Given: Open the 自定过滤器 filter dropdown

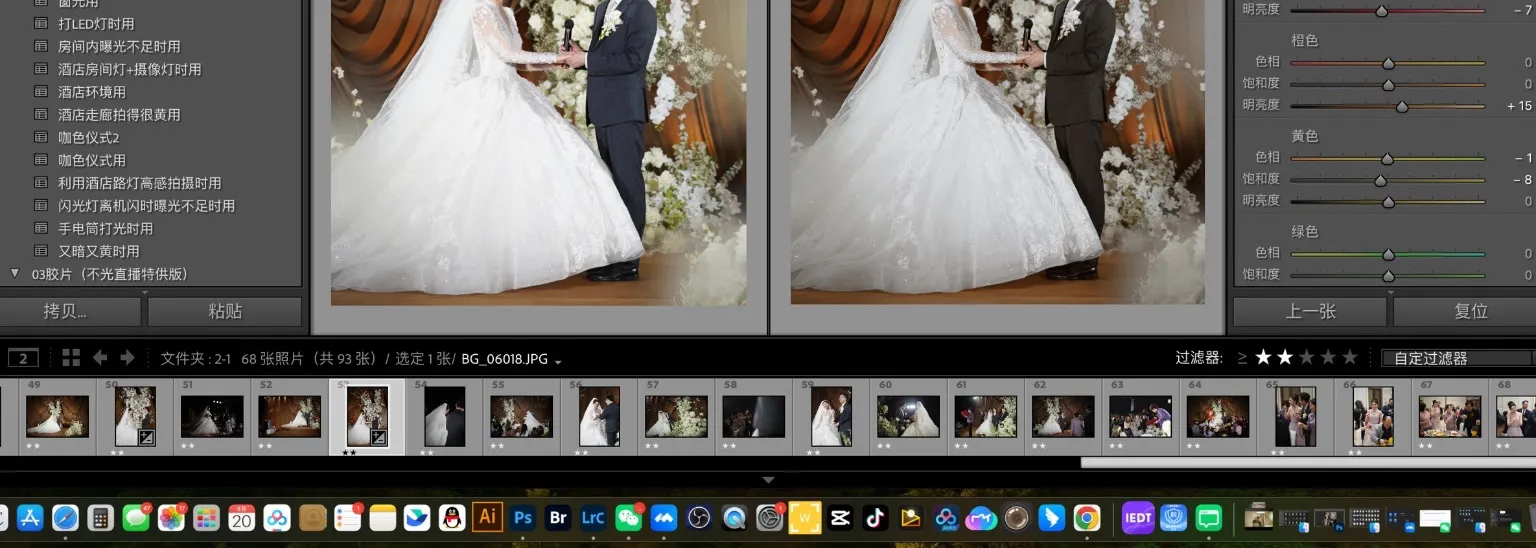Looking at the screenshot, I should (x=1458, y=358).
